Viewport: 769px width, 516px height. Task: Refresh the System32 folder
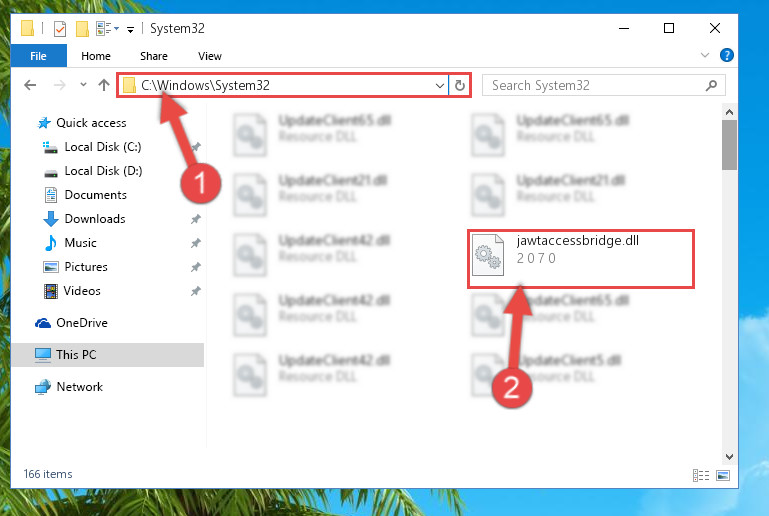click(460, 85)
